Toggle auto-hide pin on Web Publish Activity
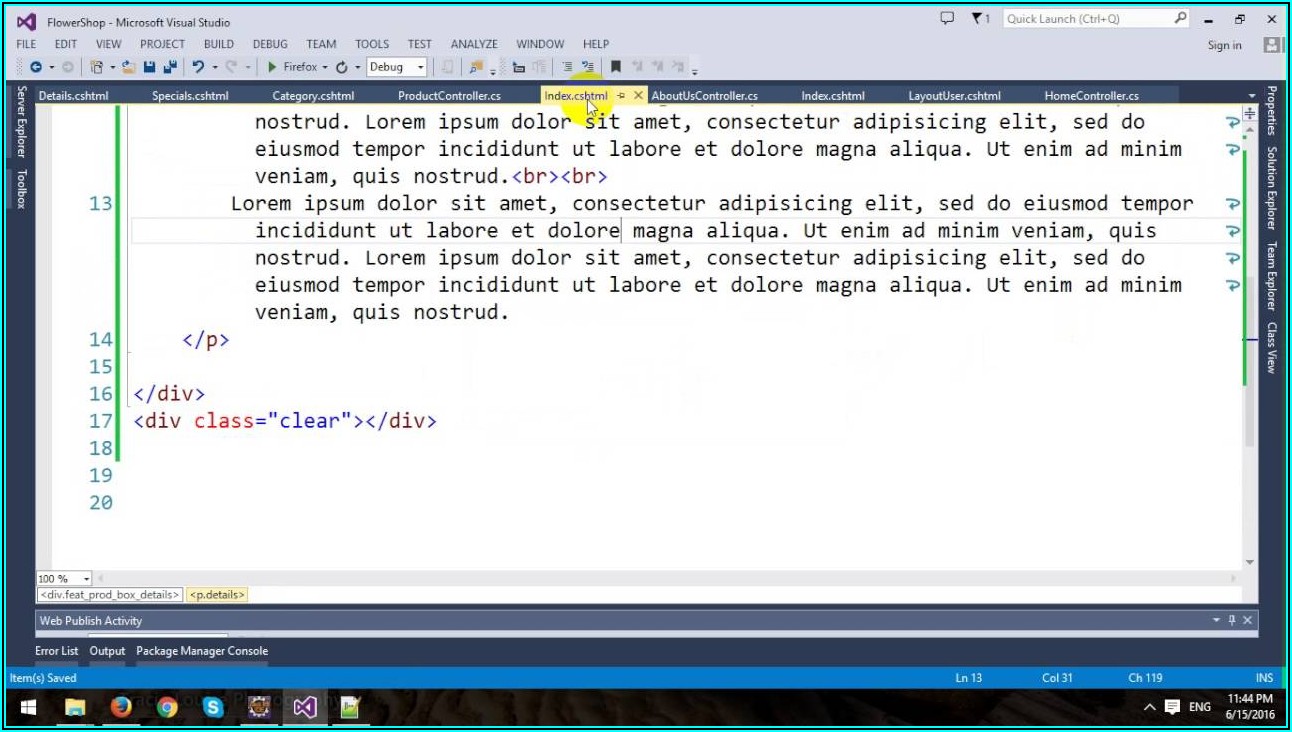Image resolution: width=1292 pixels, height=732 pixels. point(1232,621)
